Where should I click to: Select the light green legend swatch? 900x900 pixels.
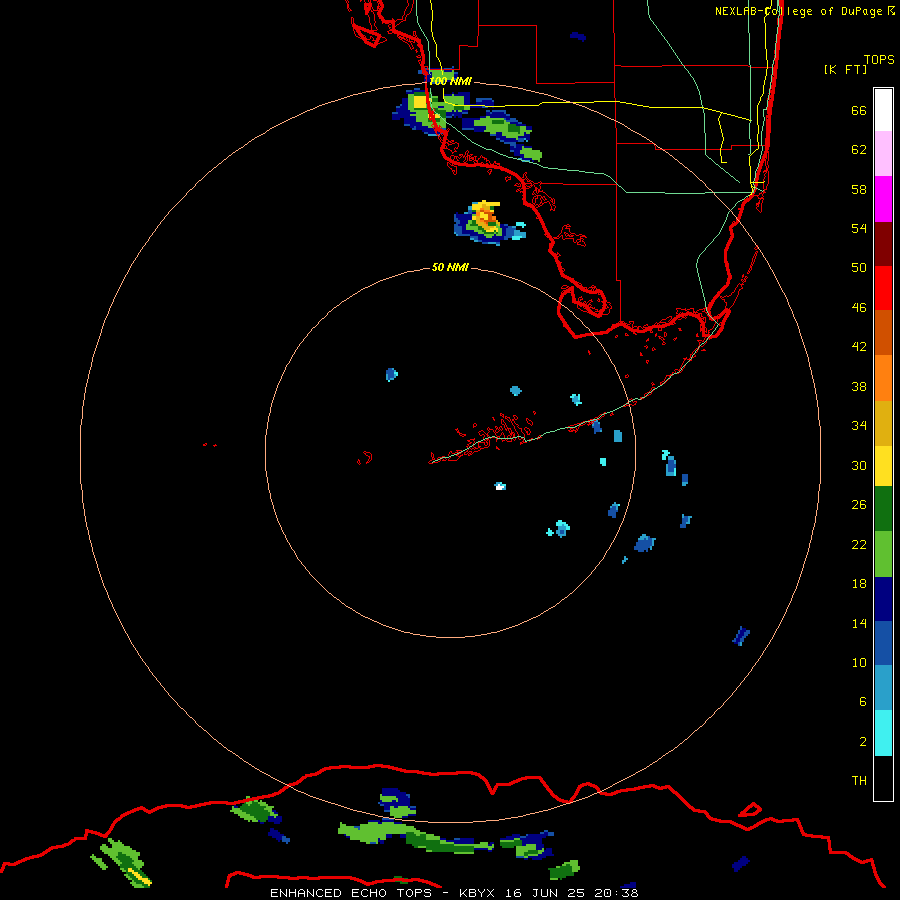point(883,554)
